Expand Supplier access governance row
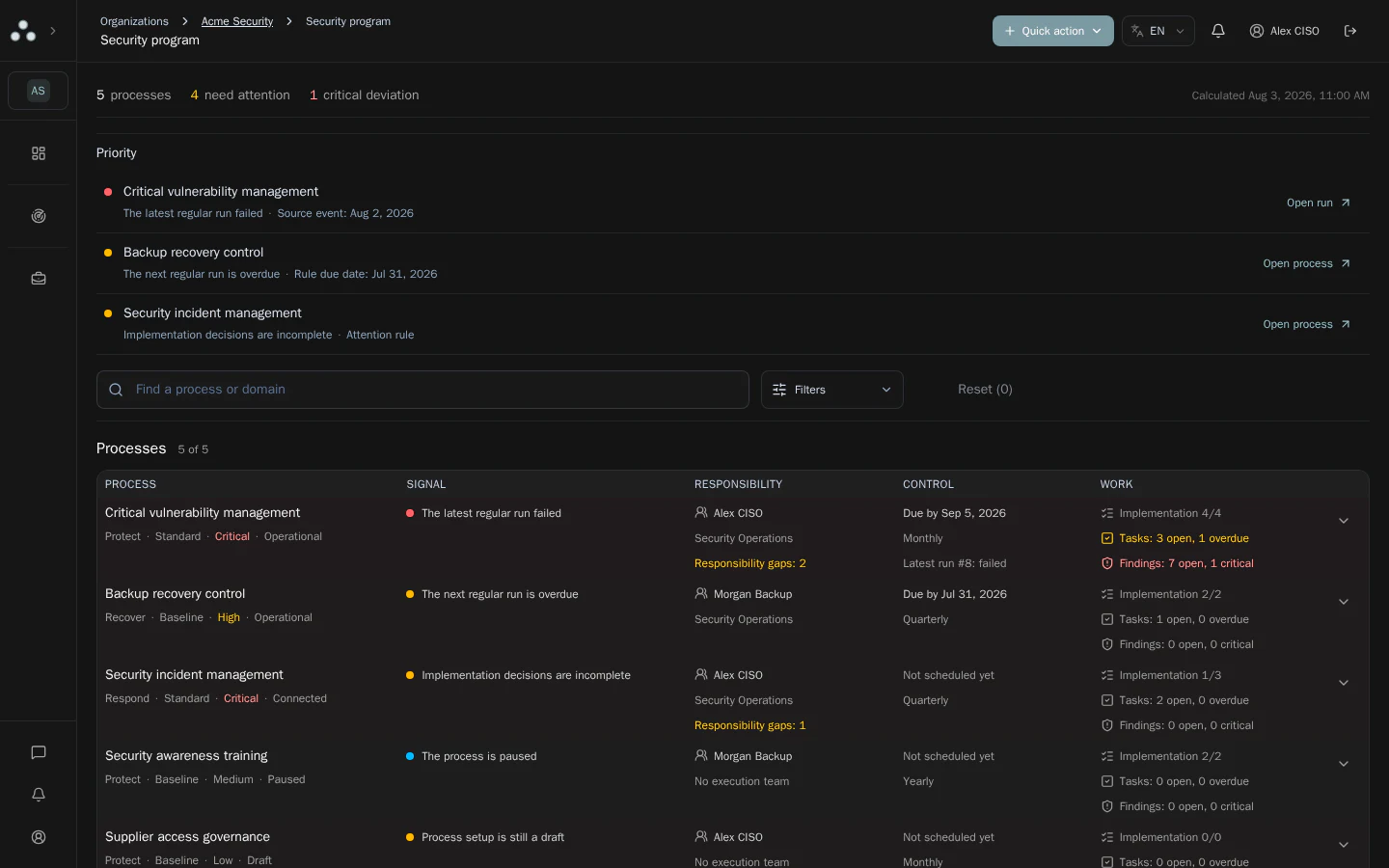Screen dimensions: 1389x868 click(1344, 845)
